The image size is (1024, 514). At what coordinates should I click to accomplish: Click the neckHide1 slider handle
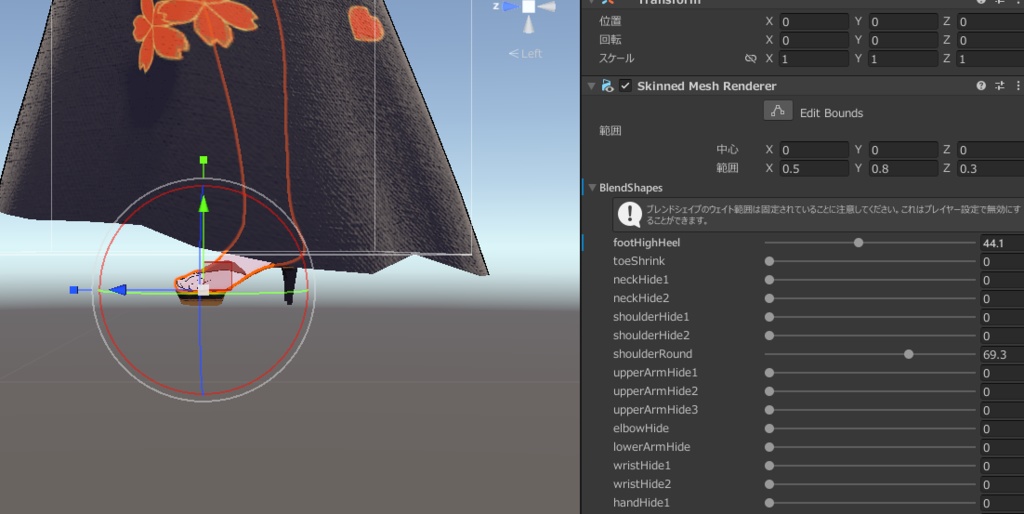point(769,280)
